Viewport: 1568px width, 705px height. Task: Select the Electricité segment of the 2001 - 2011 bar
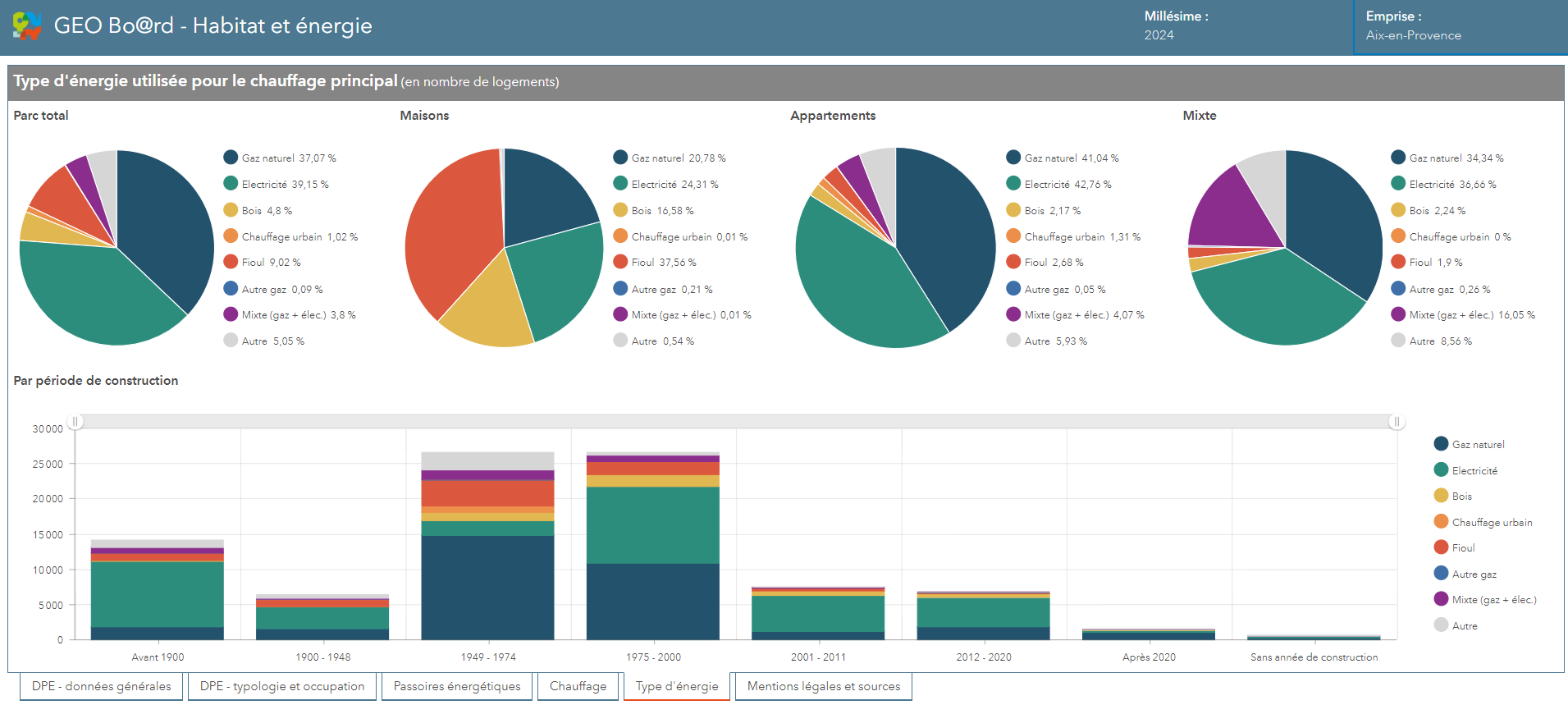[818, 614]
